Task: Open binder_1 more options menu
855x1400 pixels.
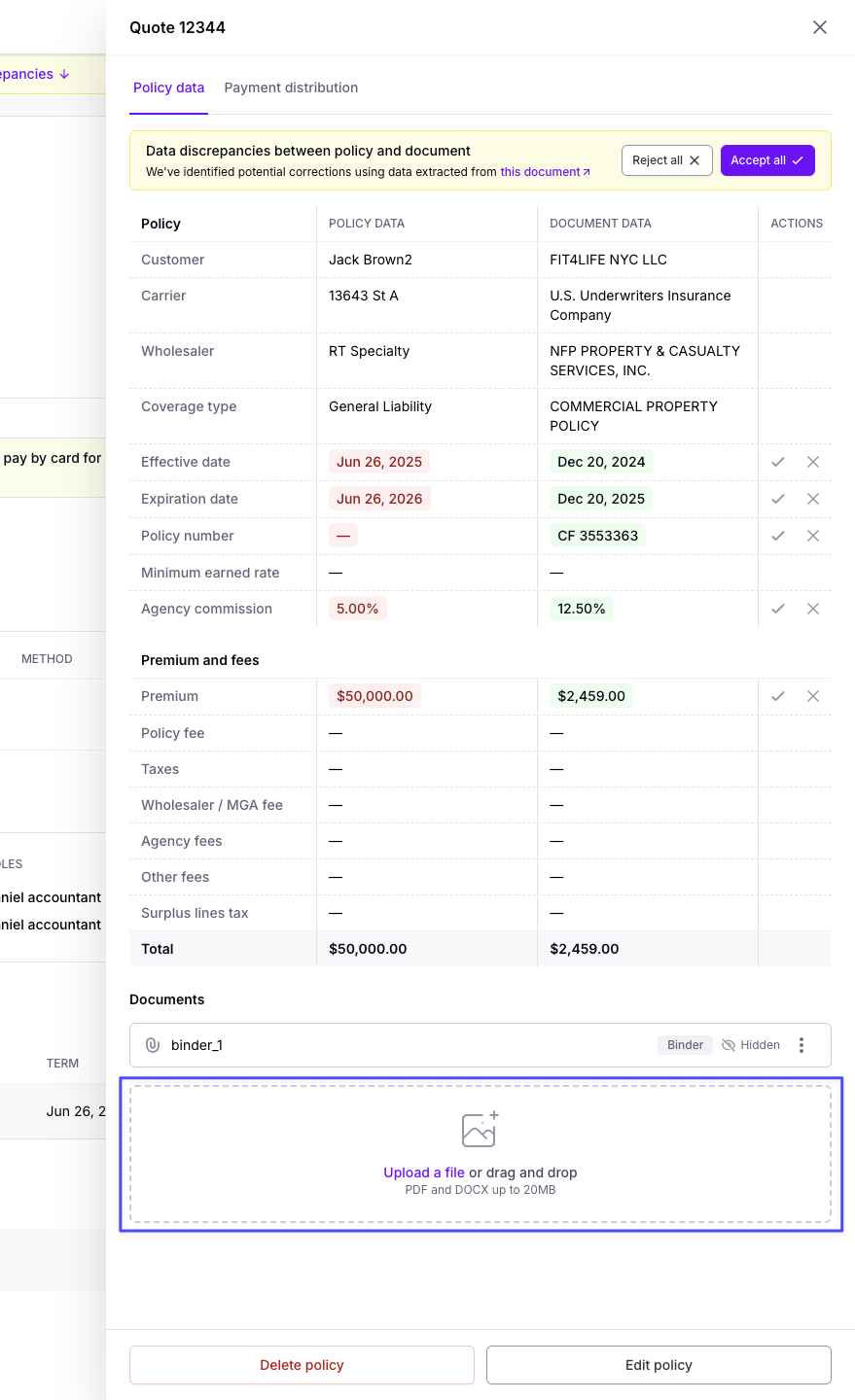Action: point(802,1045)
